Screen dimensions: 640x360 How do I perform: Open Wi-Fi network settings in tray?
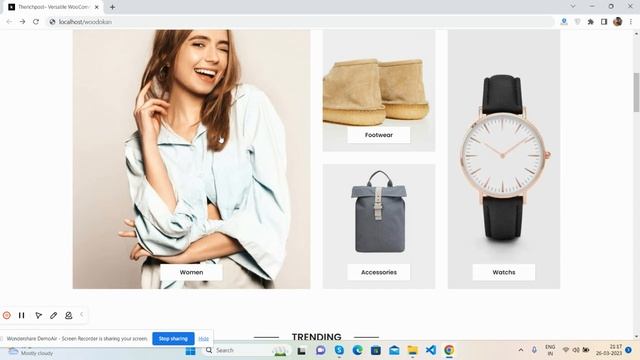click(x=566, y=350)
